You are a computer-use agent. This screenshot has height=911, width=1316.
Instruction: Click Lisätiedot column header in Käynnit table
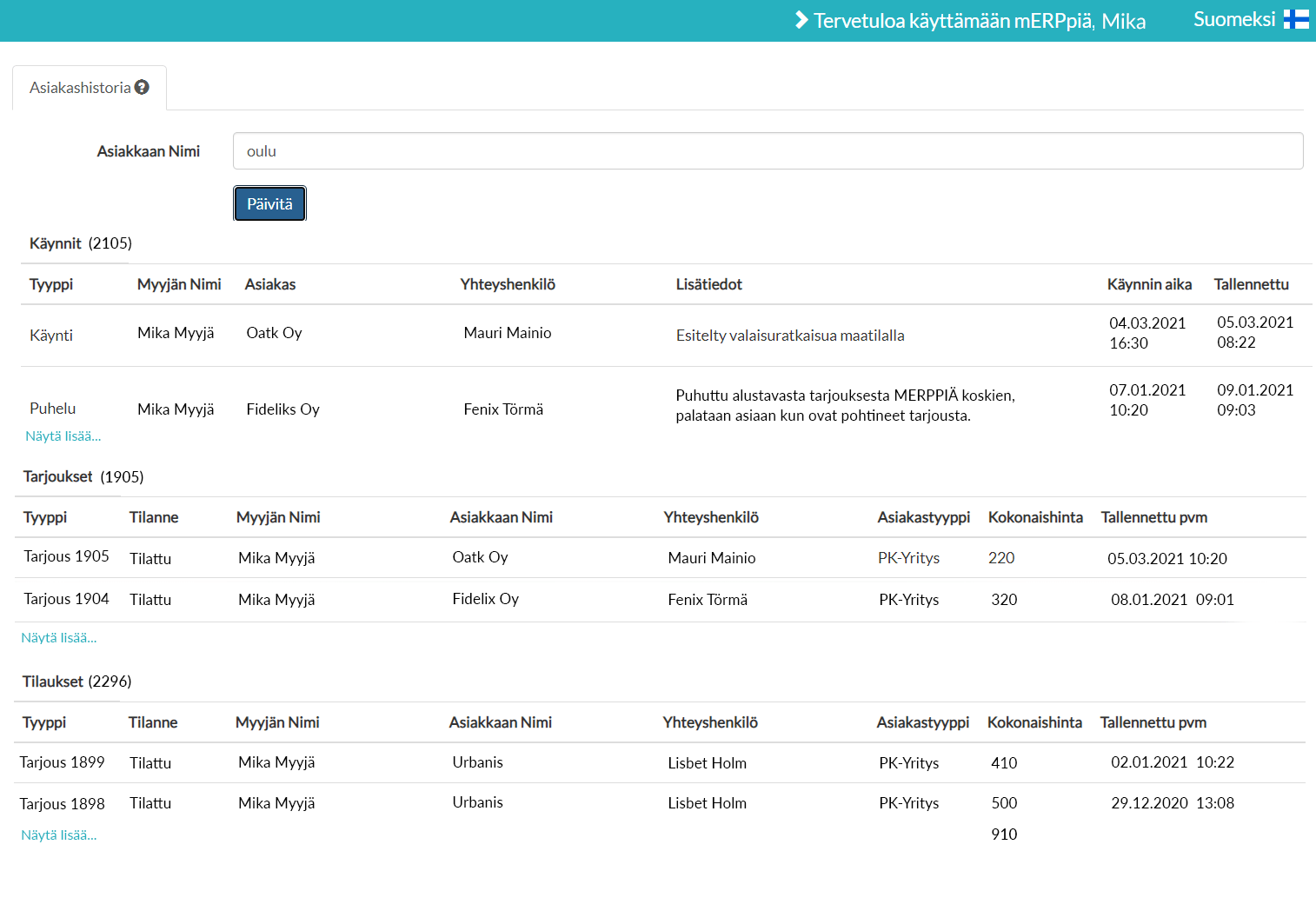pos(709,284)
